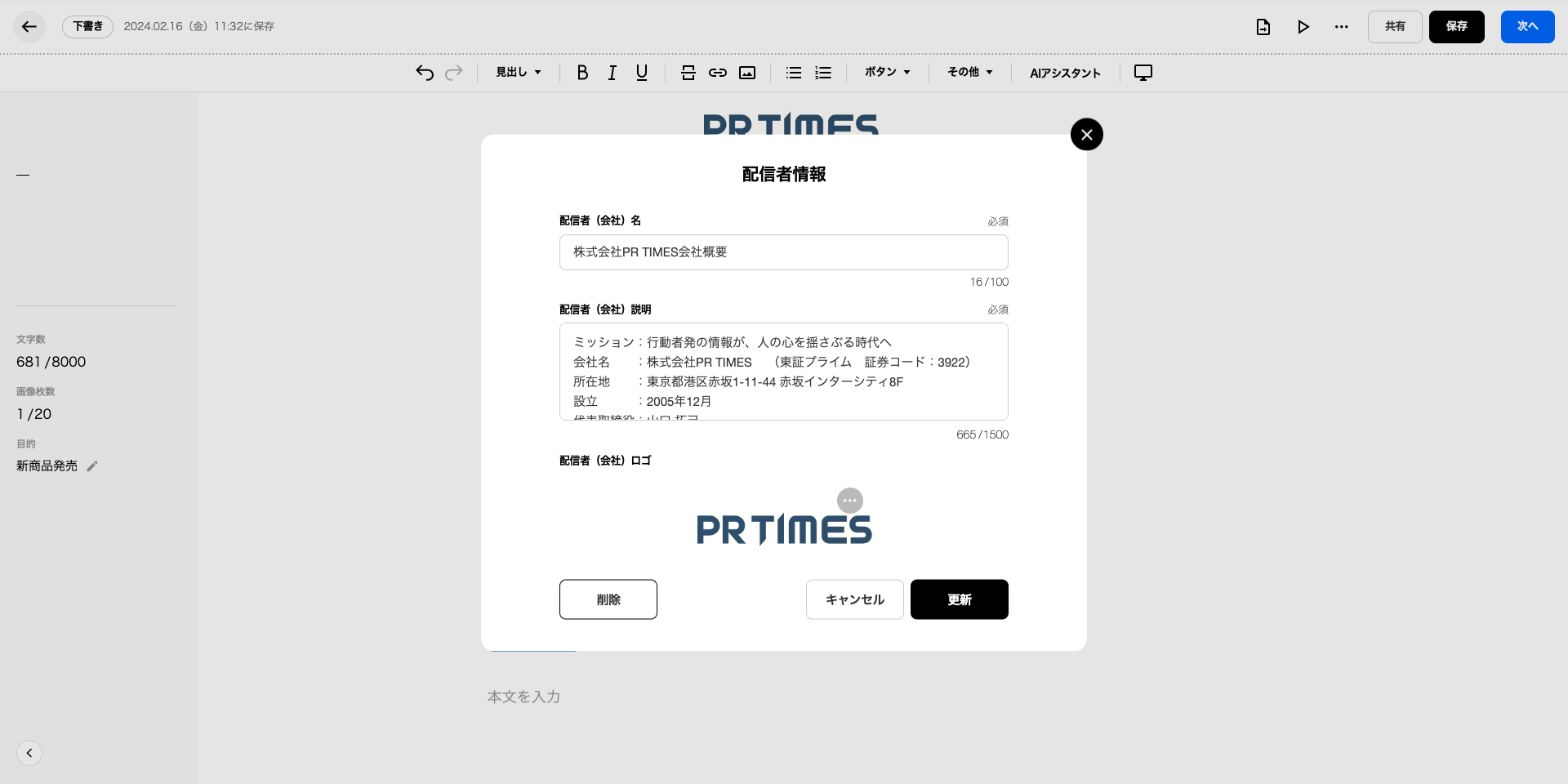Viewport: 1568px width, 784px height.
Task: Click the 本文を入力 body placeholder
Action: tap(524, 697)
